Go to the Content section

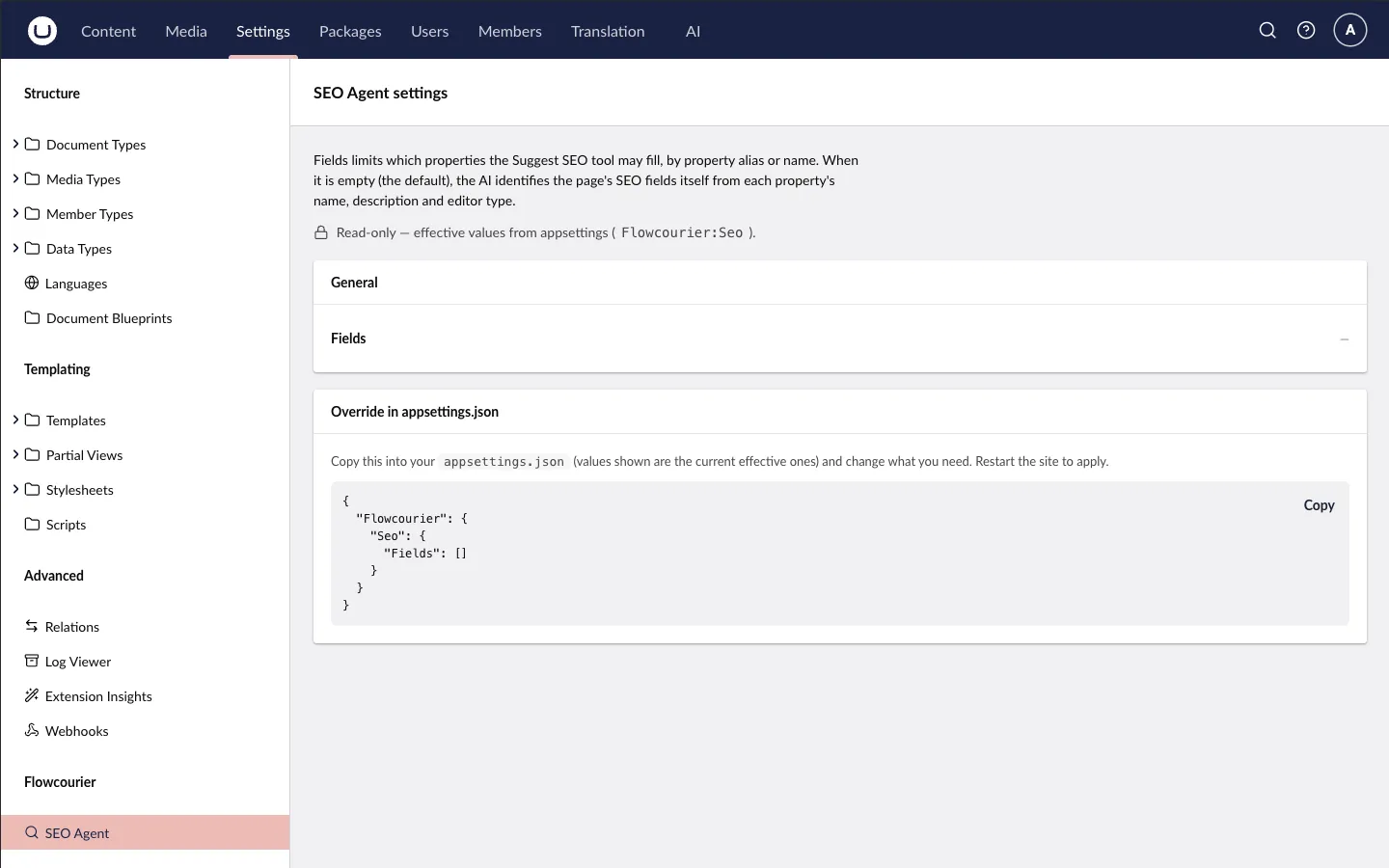click(108, 31)
